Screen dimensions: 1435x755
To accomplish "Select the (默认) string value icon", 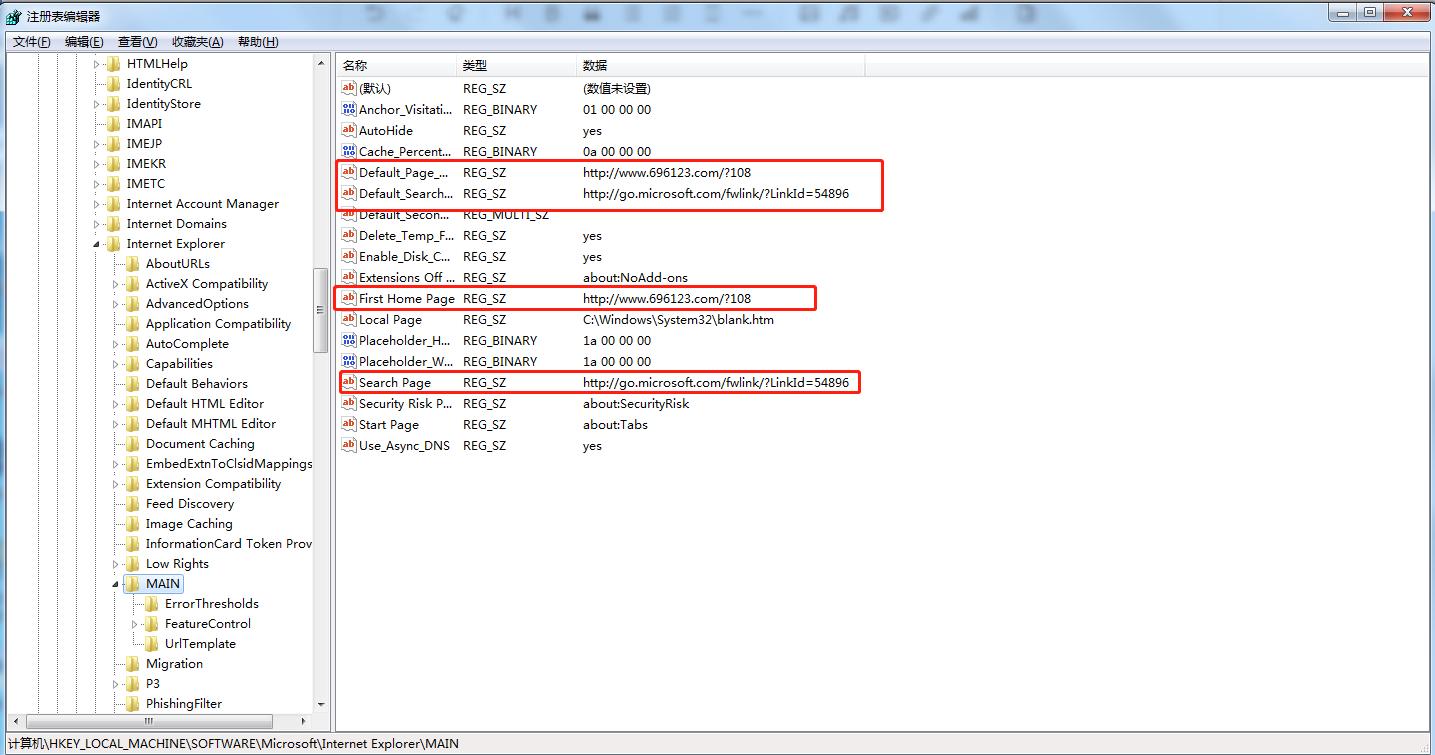I will tap(349, 88).
